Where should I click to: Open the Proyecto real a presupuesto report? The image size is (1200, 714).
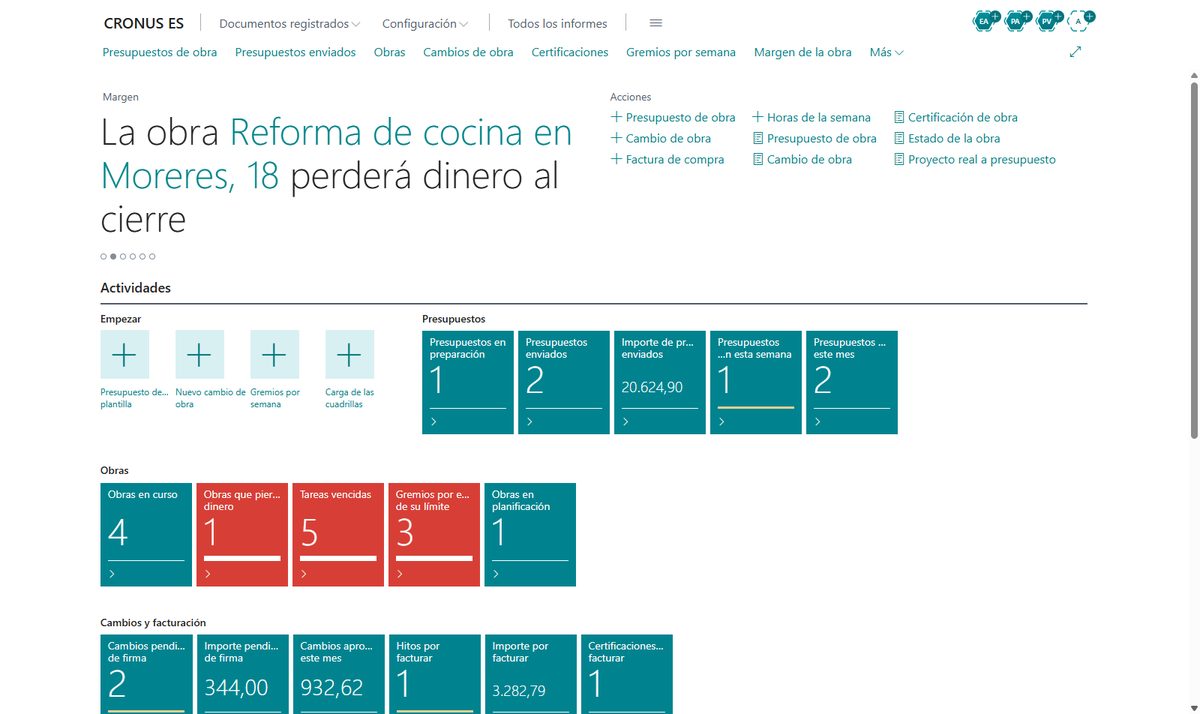(x=975, y=159)
